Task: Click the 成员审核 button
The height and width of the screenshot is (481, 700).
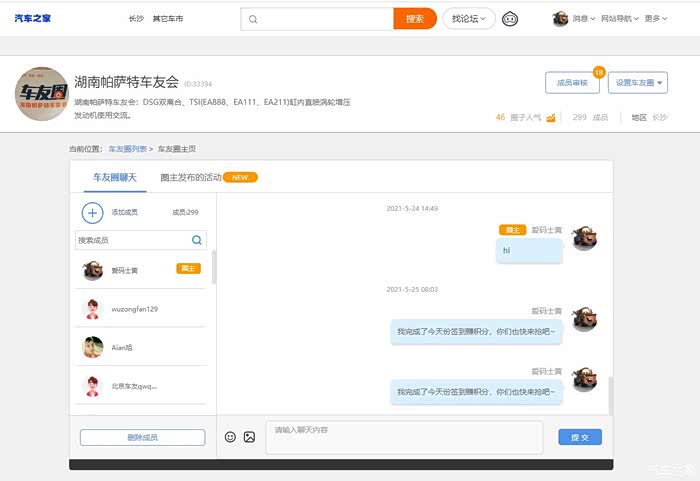Action: coord(572,83)
